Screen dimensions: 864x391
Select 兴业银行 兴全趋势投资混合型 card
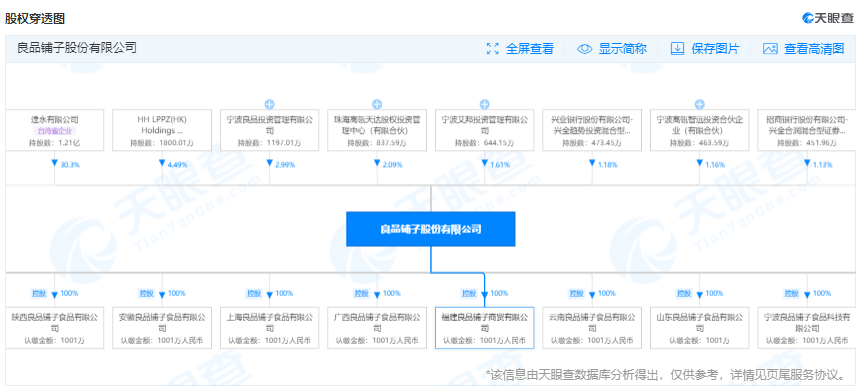tap(592, 130)
